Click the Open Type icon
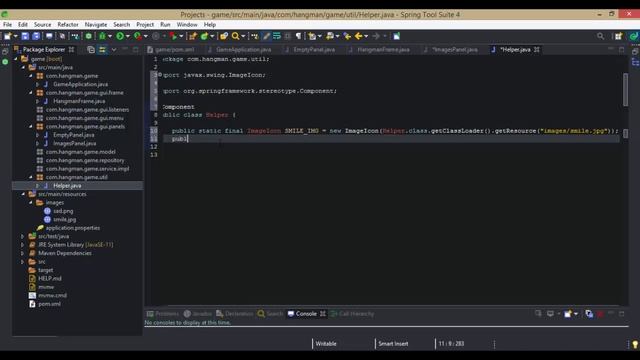The width and height of the screenshot is (640, 360). pyautogui.click(x=224, y=36)
